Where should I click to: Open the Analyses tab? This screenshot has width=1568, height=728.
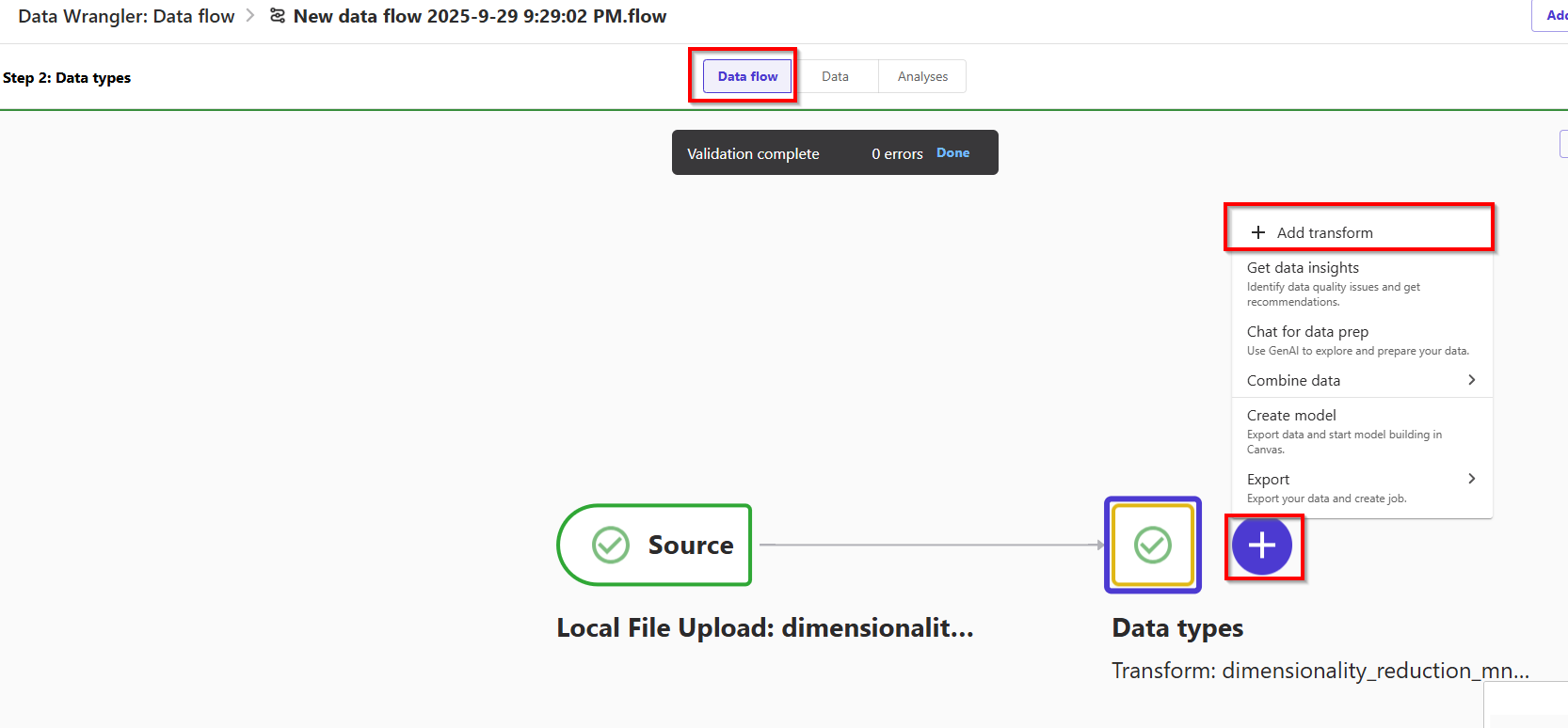point(922,76)
